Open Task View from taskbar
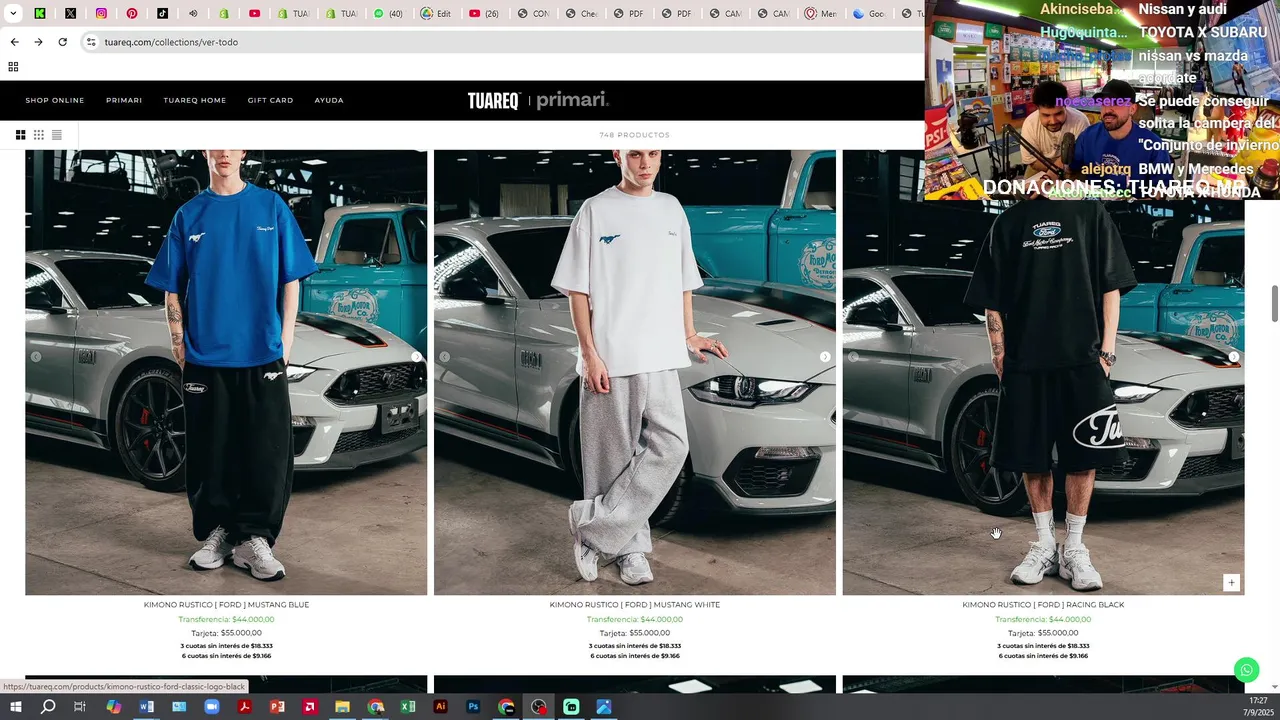 [x=80, y=707]
